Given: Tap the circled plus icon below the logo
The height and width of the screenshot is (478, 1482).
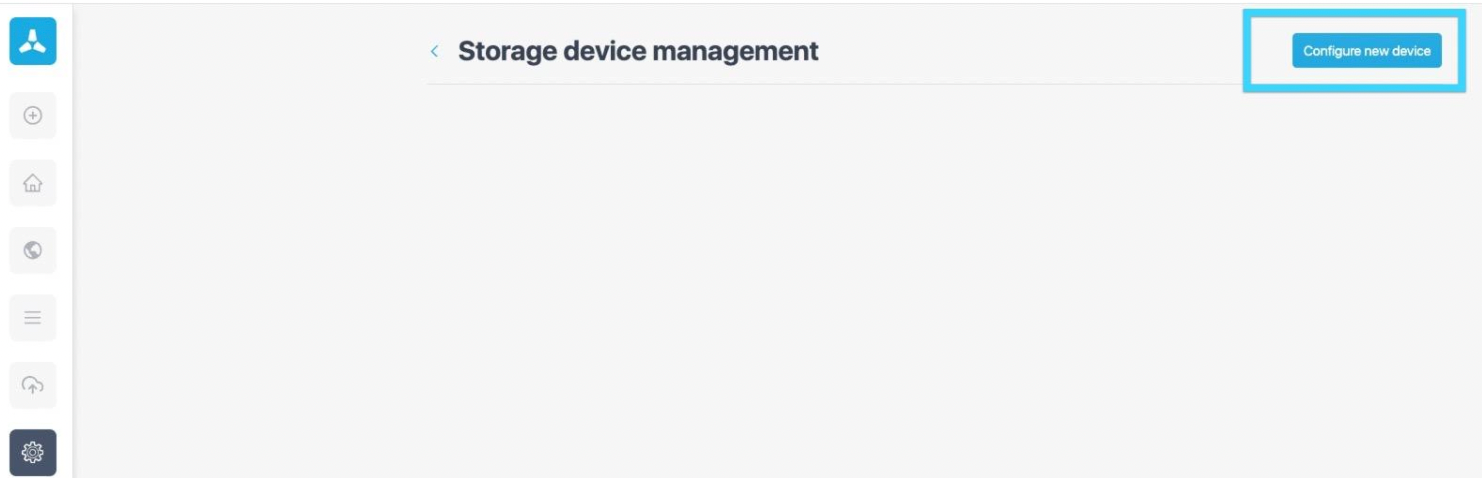Looking at the screenshot, I should coord(33,116).
